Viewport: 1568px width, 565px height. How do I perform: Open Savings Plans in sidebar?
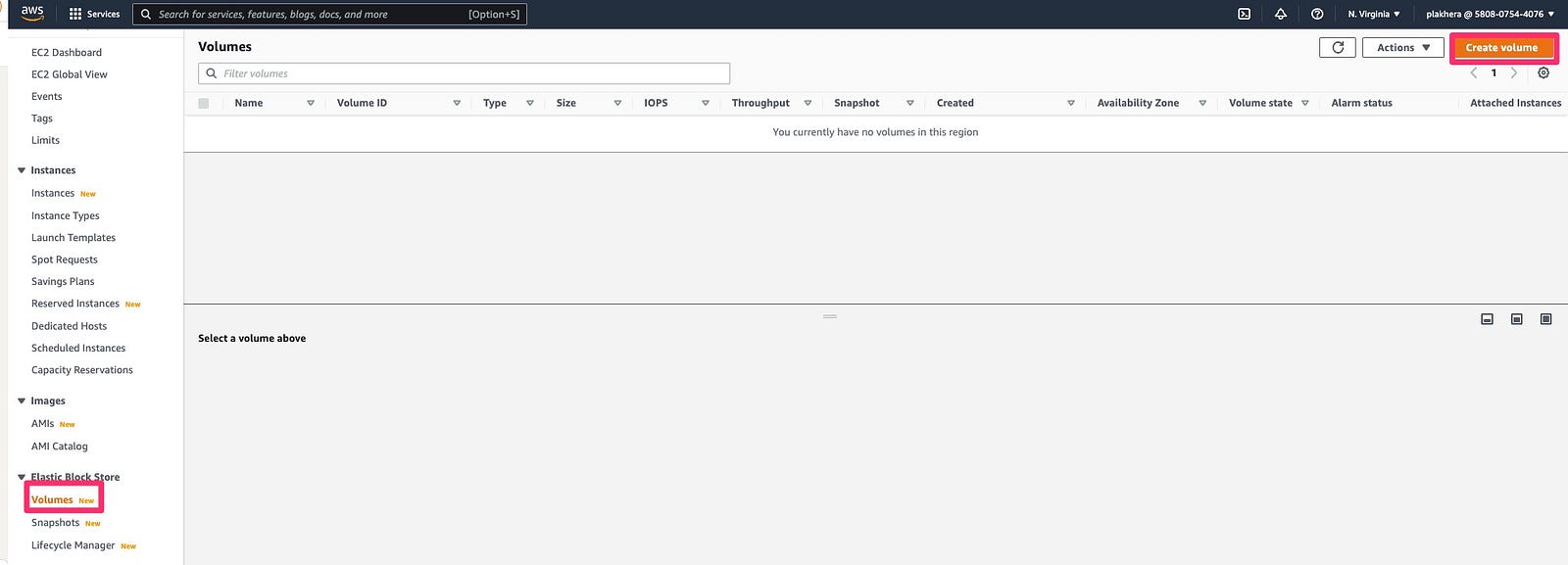(63, 281)
